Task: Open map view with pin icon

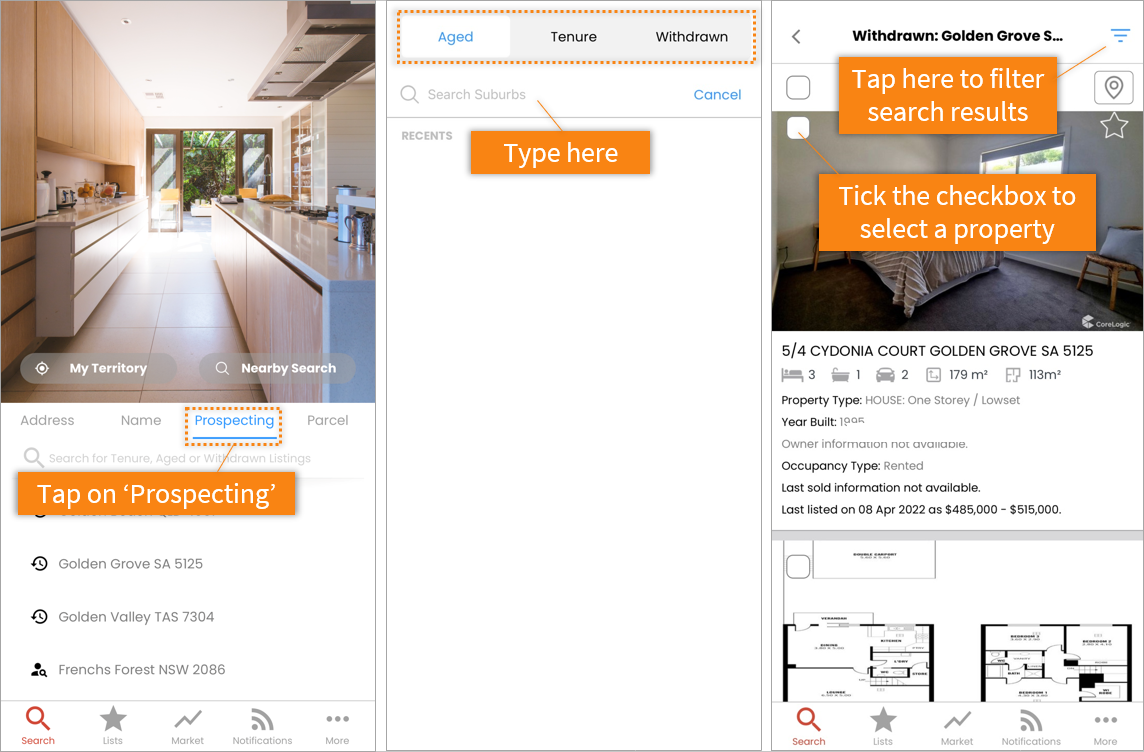Action: point(1113,88)
